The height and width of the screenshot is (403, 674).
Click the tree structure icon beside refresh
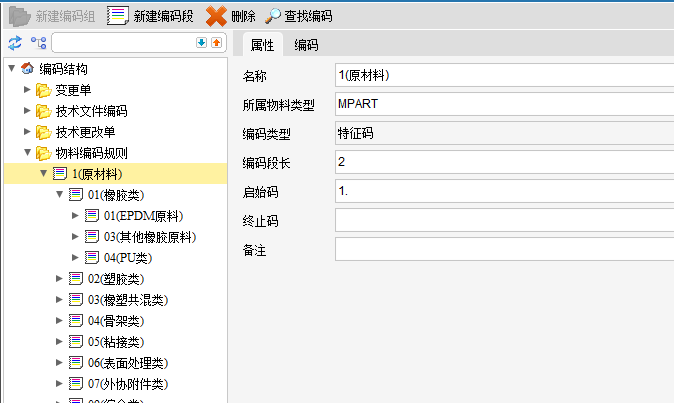pyautogui.click(x=38, y=43)
